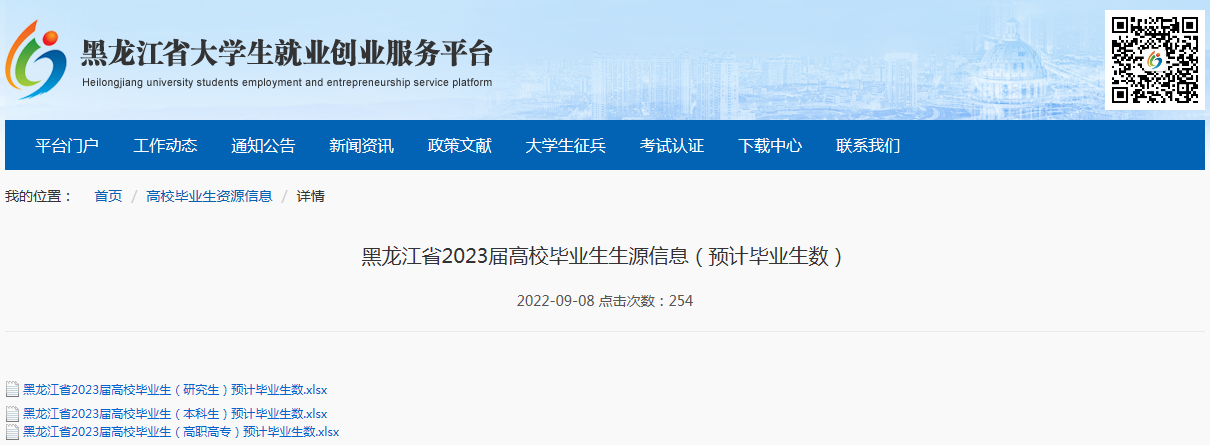This screenshot has width=1210, height=445.
Task: Click the platform's colorful swirl logo
Action: click(x=37, y=59)
